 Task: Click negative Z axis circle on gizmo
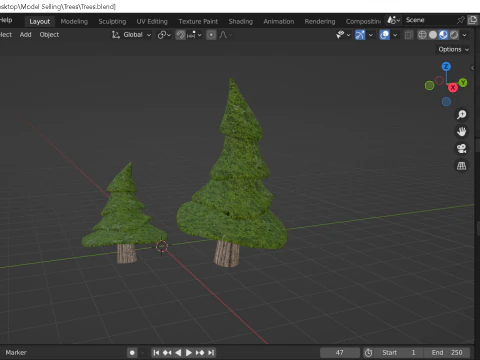point(446,102)
